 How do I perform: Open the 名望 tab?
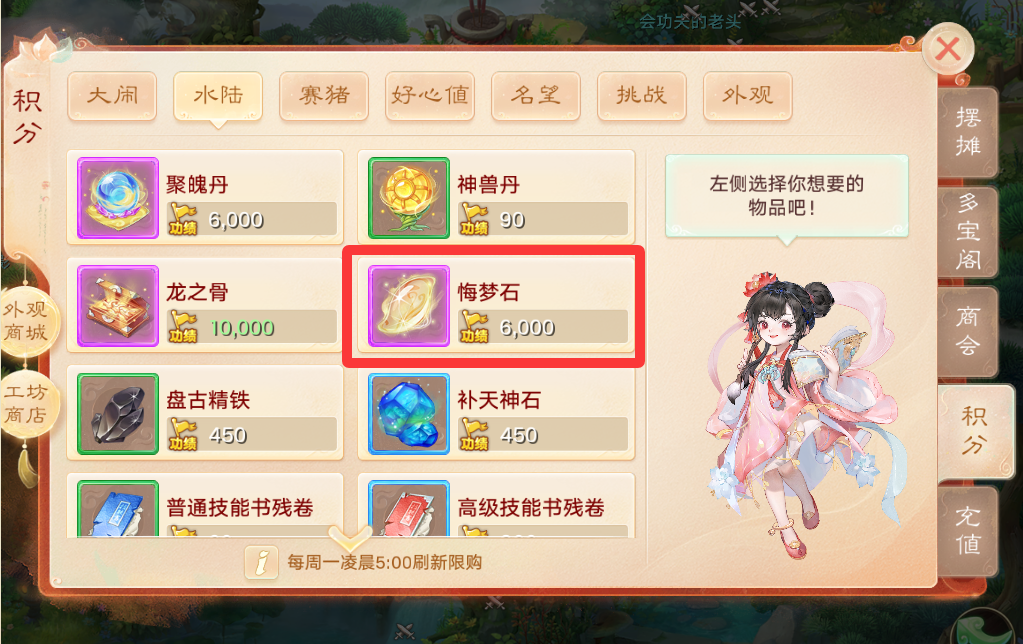(x=536, y=96)
